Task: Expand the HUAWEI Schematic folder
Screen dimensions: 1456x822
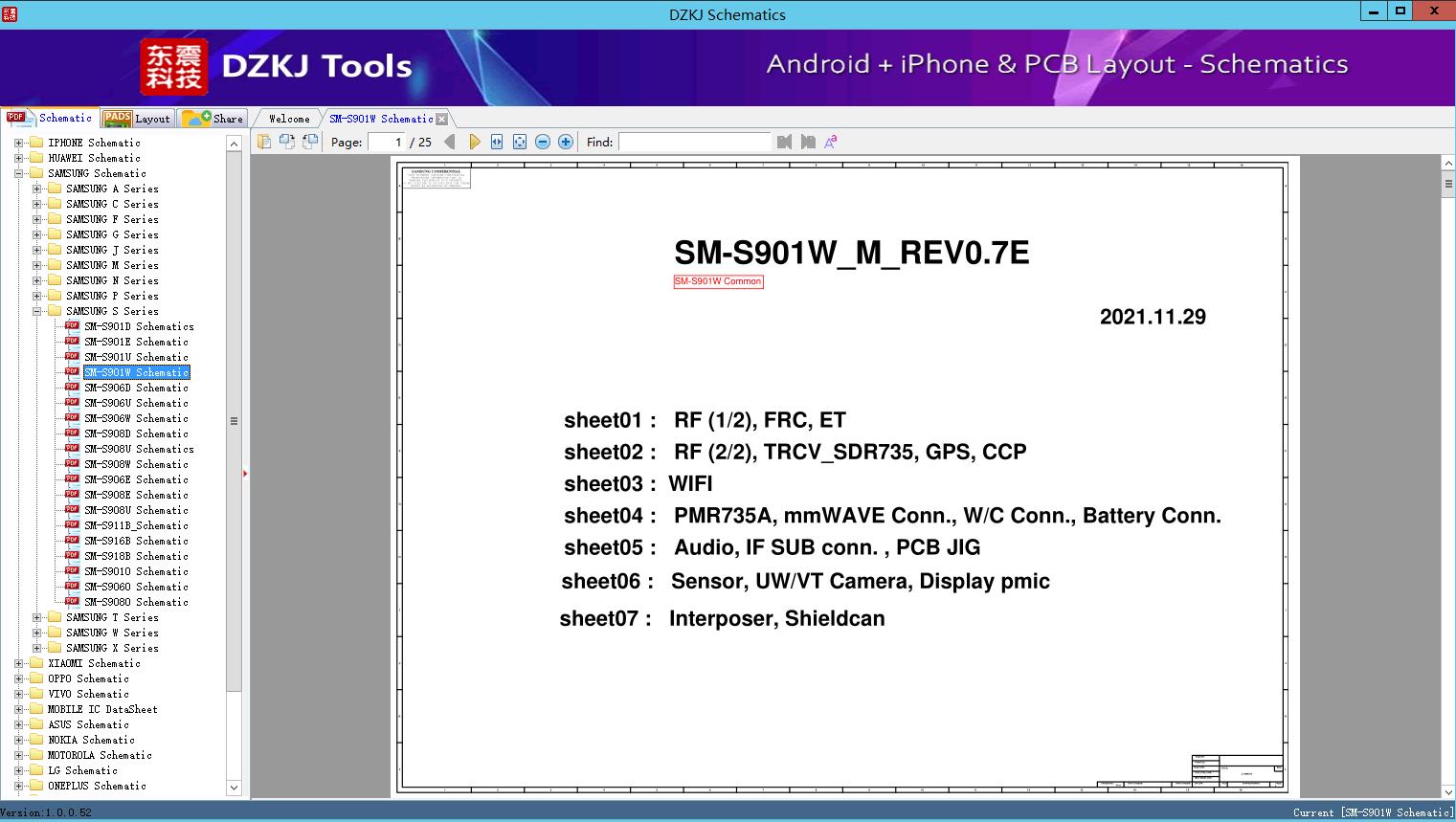Action: (18, 158)
